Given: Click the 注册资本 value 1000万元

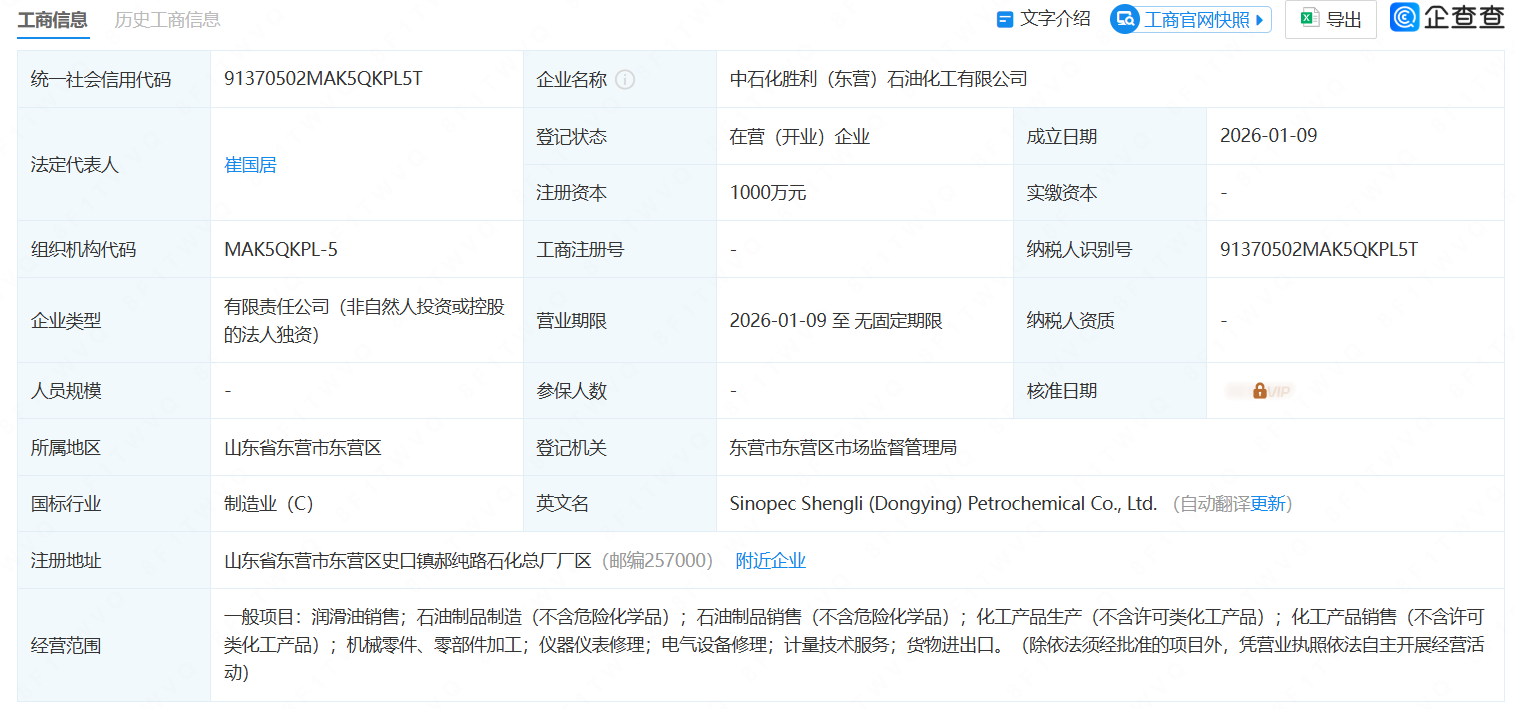Looking at the screenshot, I should click(767, 193).
